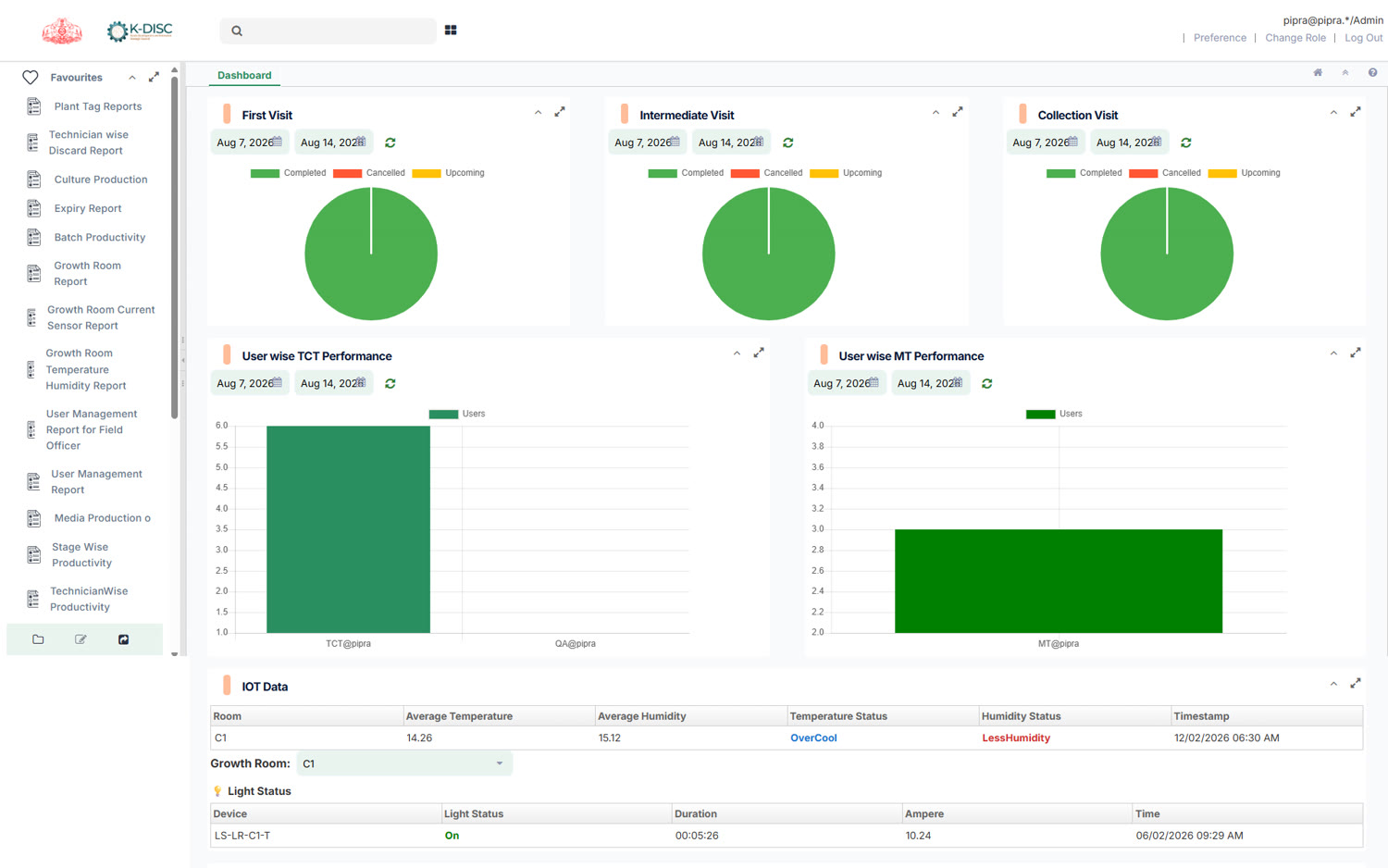1388x868 pixels.
Task: Refresh the Intermediate Visit chart
Action: (x=788, y=143)
